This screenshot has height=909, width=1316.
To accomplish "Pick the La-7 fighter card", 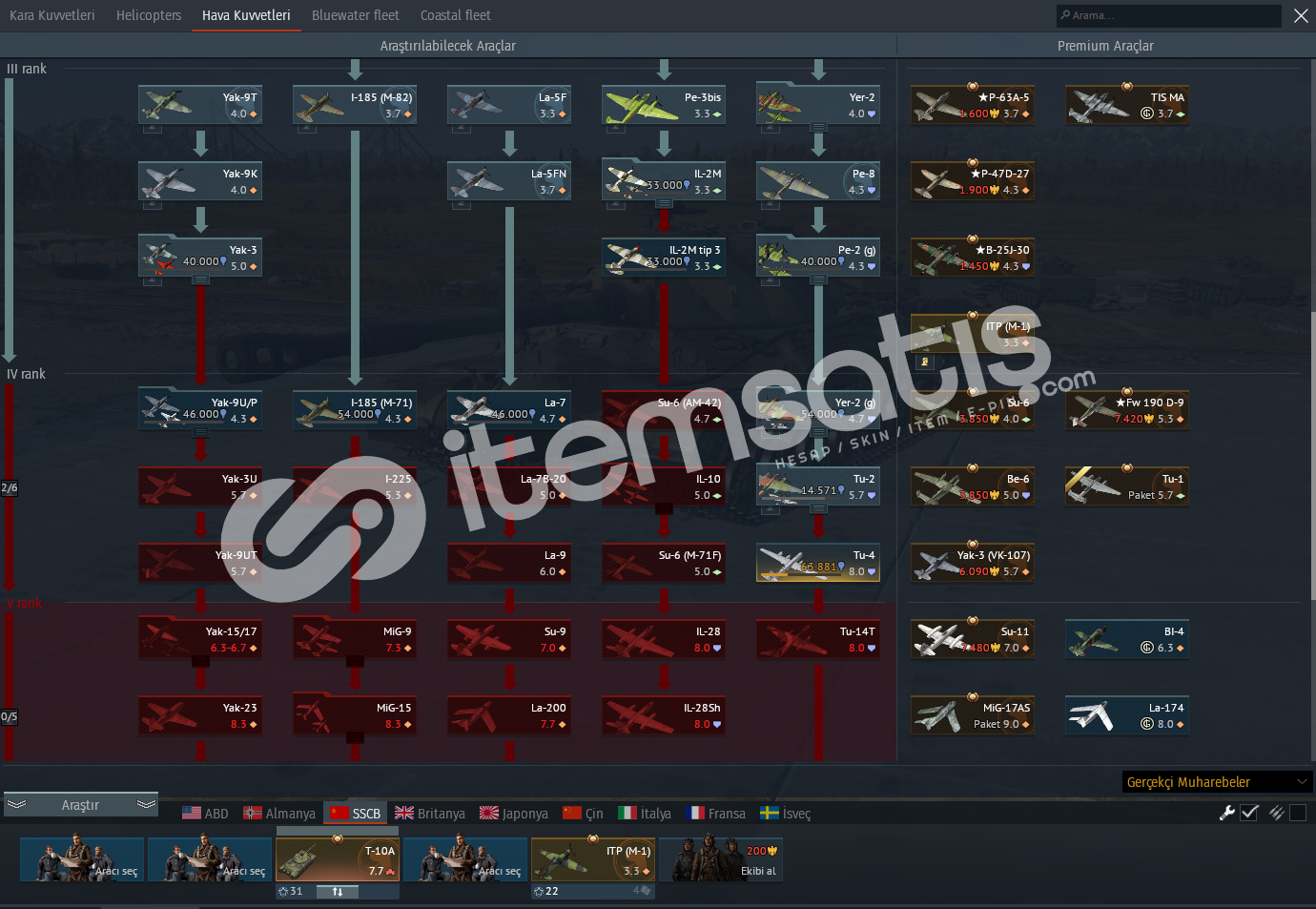I will (x=509, y=410).
